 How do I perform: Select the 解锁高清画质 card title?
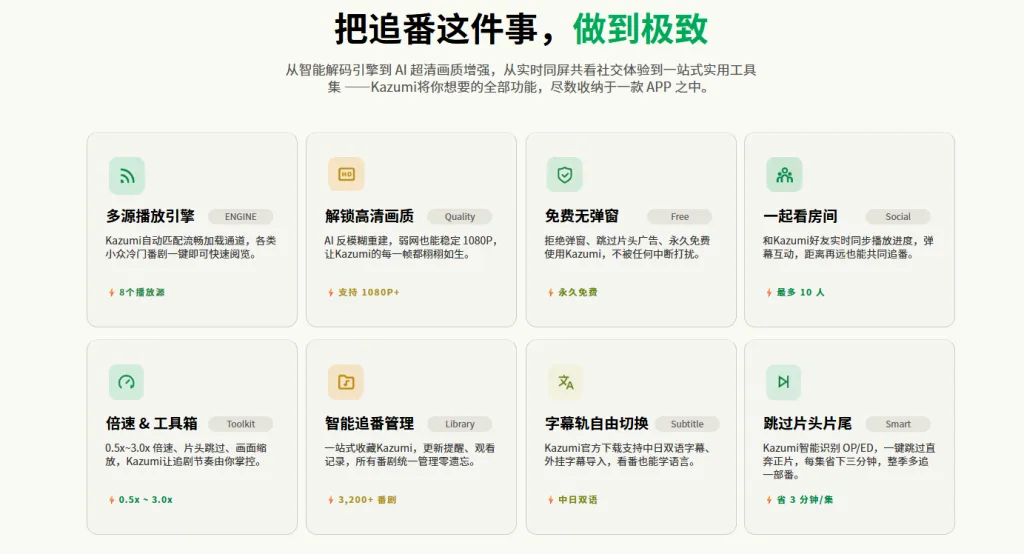tap(370, 216)
